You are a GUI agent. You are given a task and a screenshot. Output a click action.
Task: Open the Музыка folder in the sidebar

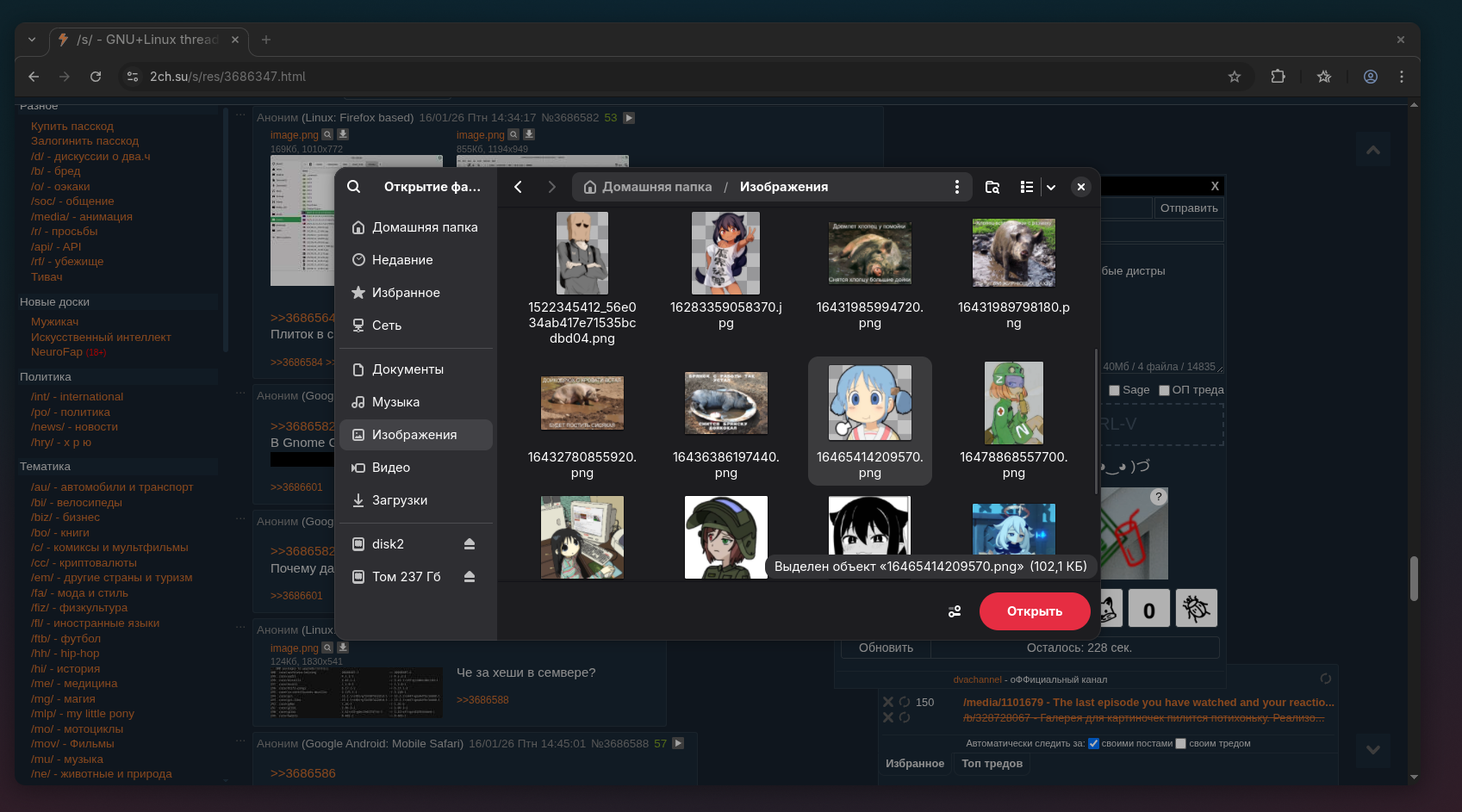pyautogui.click(x=416, y=402)
